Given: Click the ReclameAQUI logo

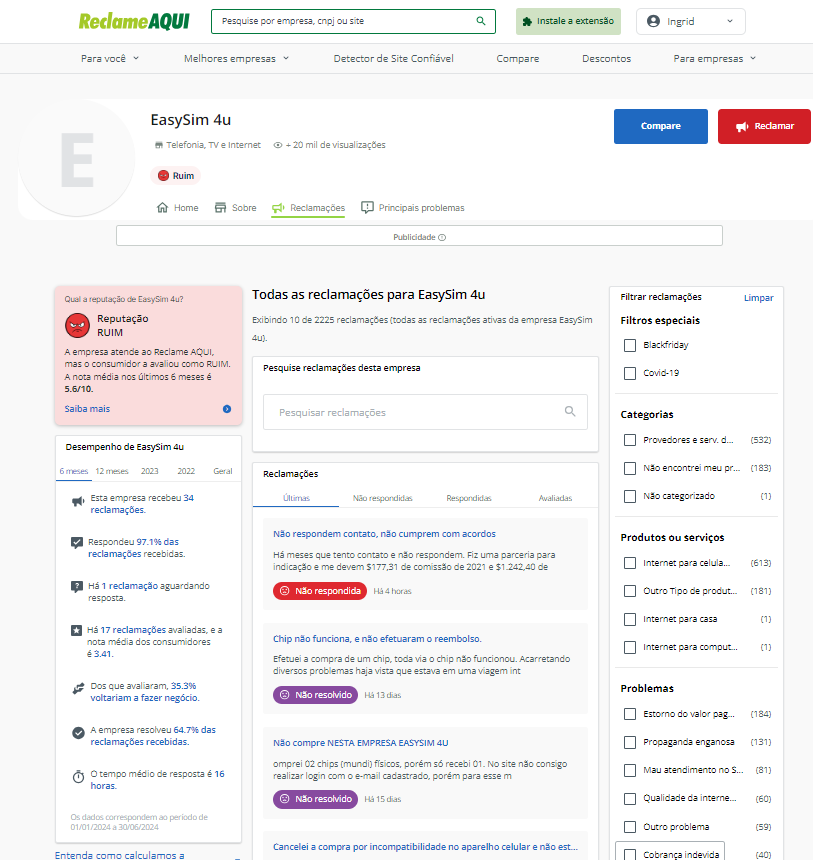Looking at the screenshot, I should point(134,21).
